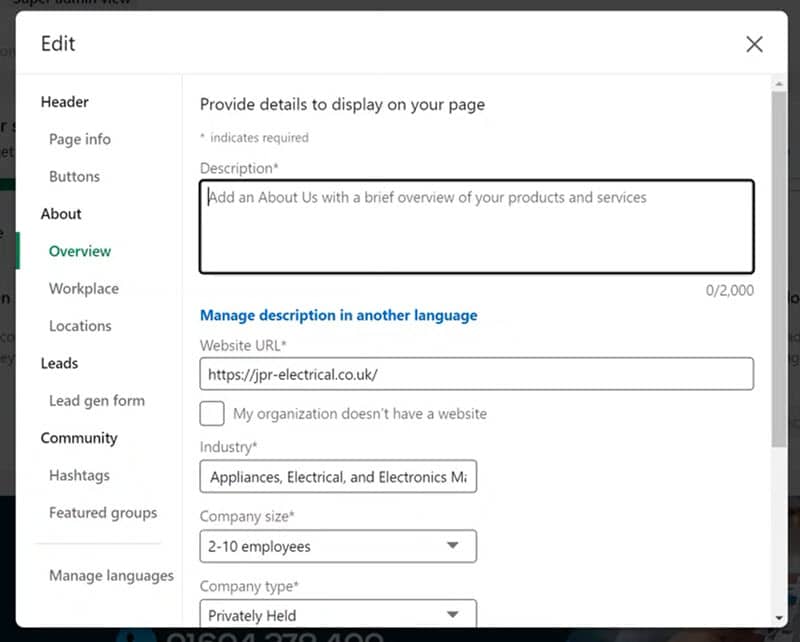The image size is (800, 642).
Task: Go to the Workplace section
Action: click(x=84, y=288)
